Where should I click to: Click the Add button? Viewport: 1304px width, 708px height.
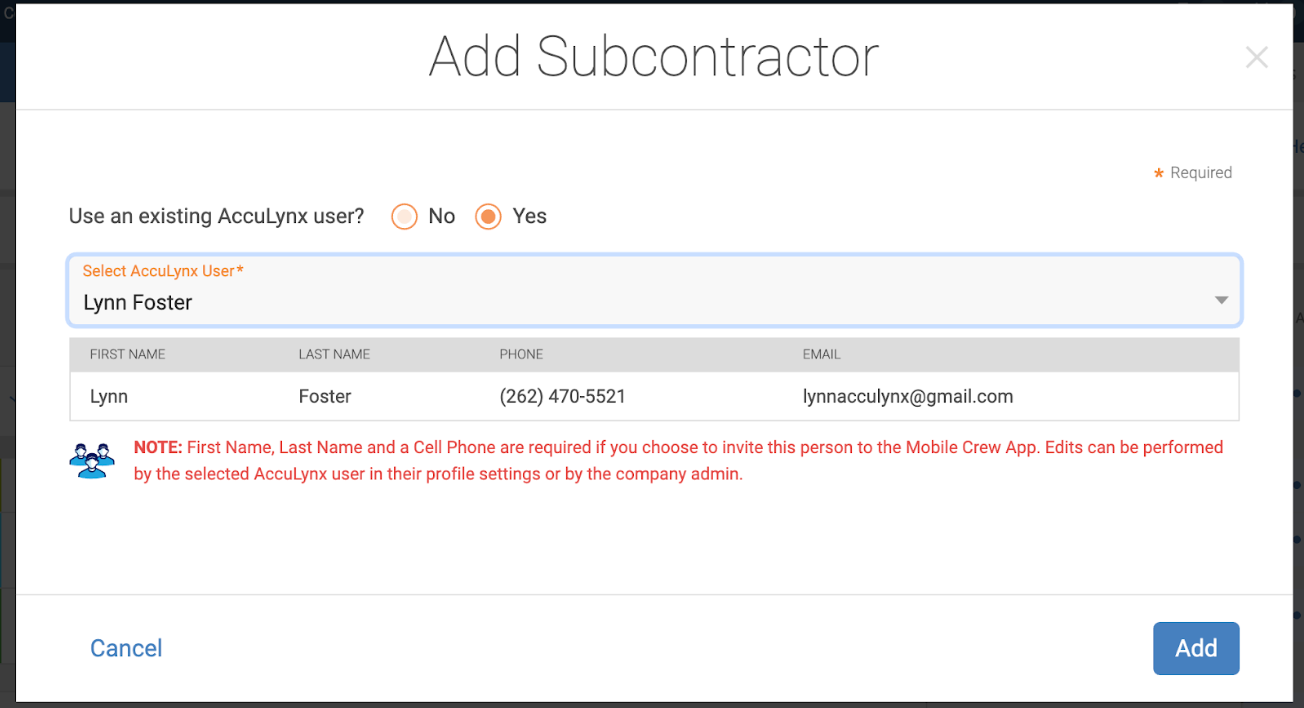tap(1196, 648)
